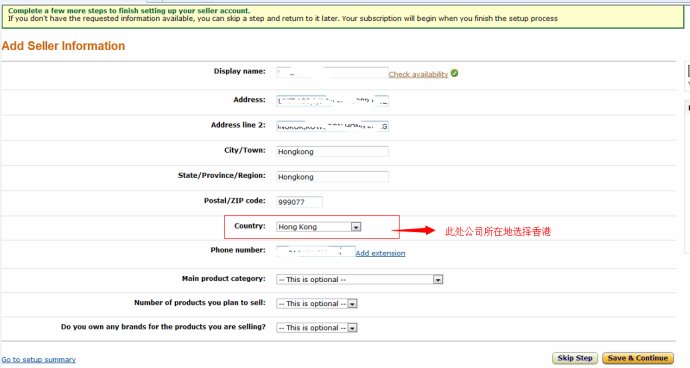Image resolution: width=690 pixels, height=368 pixels.
Task: Focus the Address input field
Action: tap(332, 101)
